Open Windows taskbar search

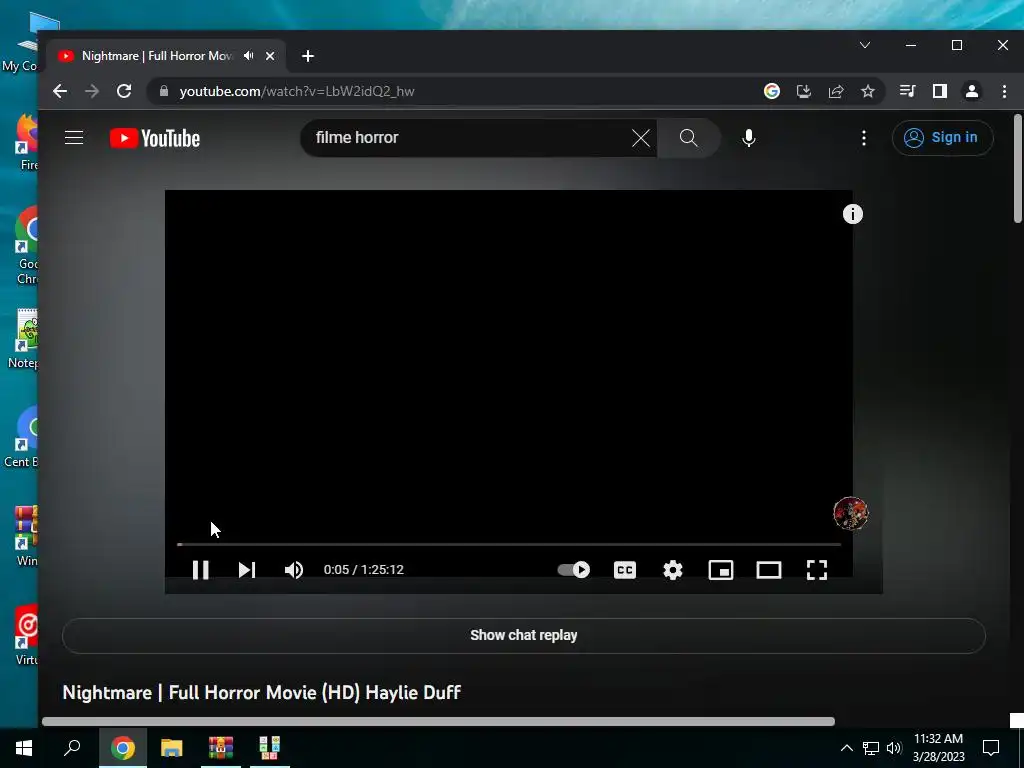[x=72, y=748]
